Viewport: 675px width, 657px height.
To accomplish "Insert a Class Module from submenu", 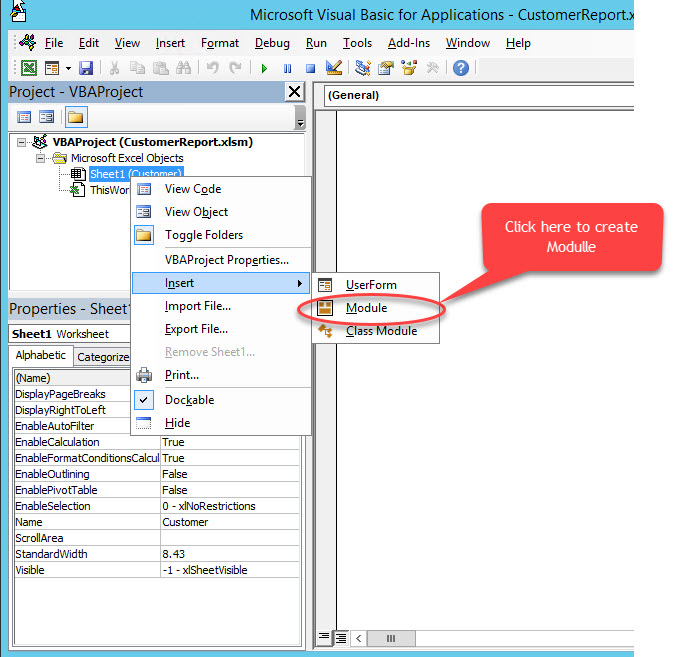I will (375, 331).
